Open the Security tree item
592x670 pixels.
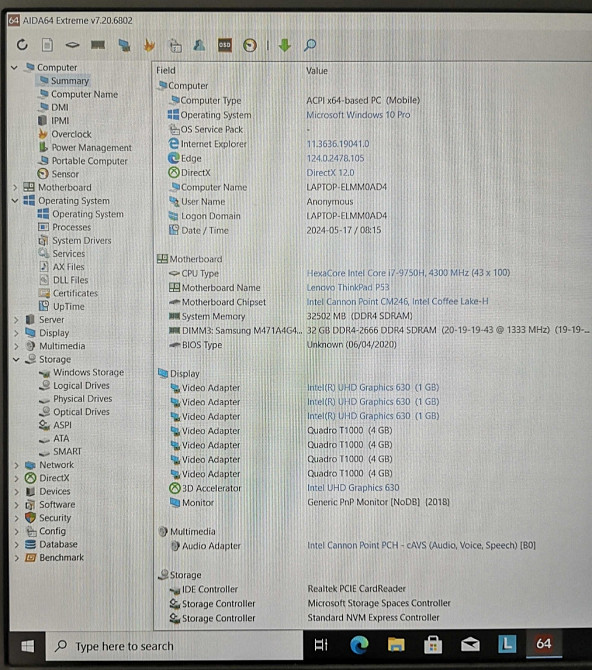click(x=55, y=517)
